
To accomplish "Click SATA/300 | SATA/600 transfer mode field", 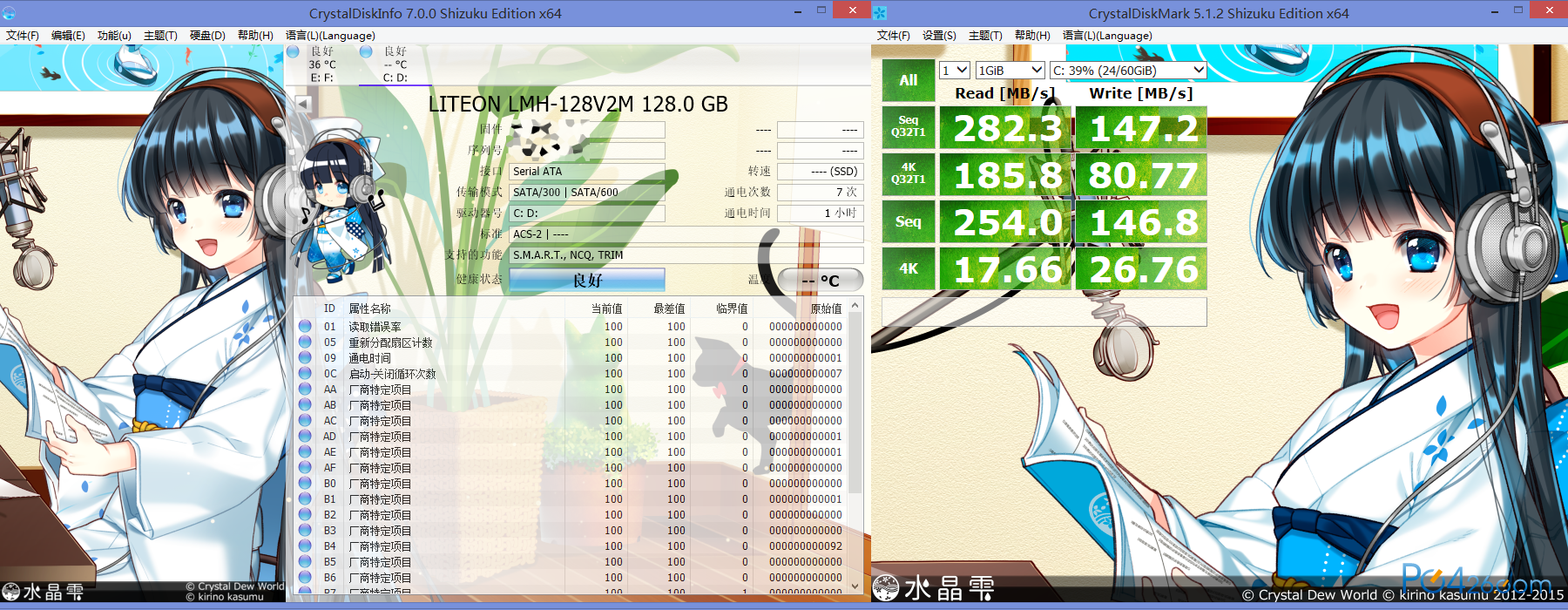I will click(x=587, y=193).
